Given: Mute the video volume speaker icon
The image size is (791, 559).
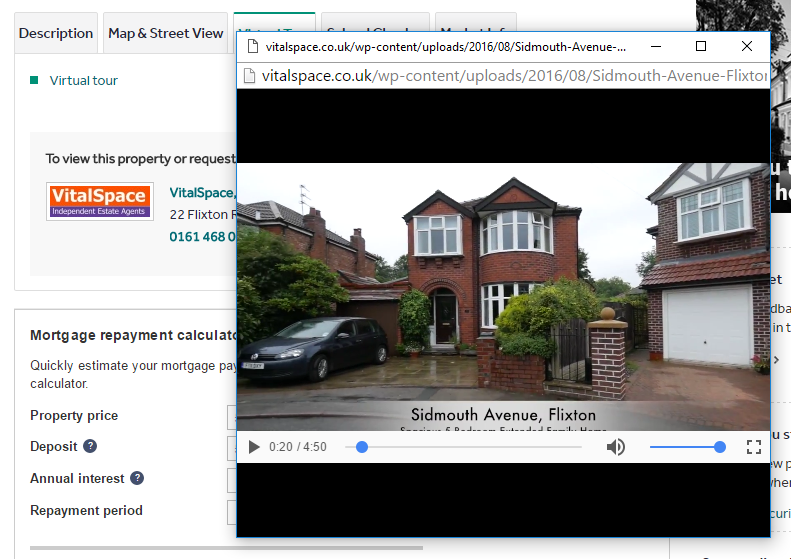Looking at the screenshot, I should coord(615,447).
